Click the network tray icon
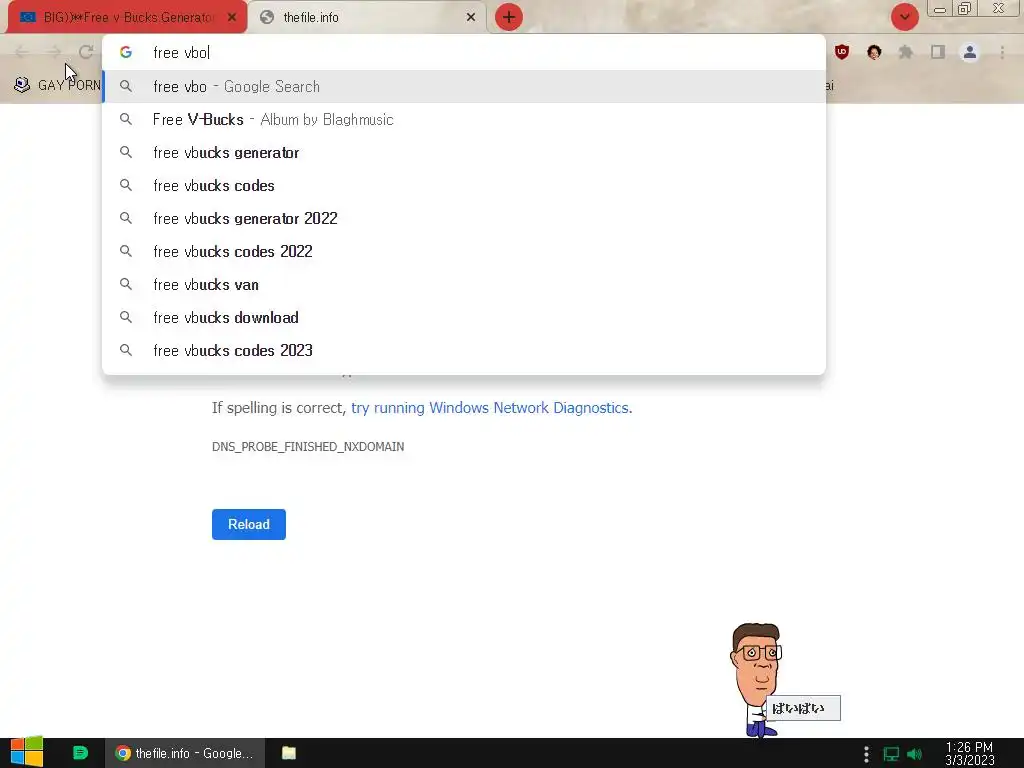The height and width of the screenshot is (768, 1024). pyautogui.click(x=891, y=754)
